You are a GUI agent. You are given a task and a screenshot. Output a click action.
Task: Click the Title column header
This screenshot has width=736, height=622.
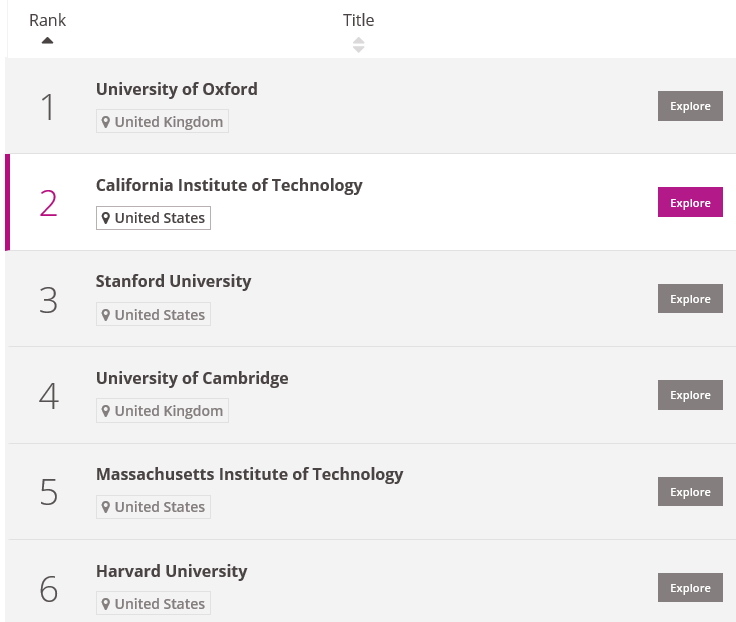(x=359, y=20)
